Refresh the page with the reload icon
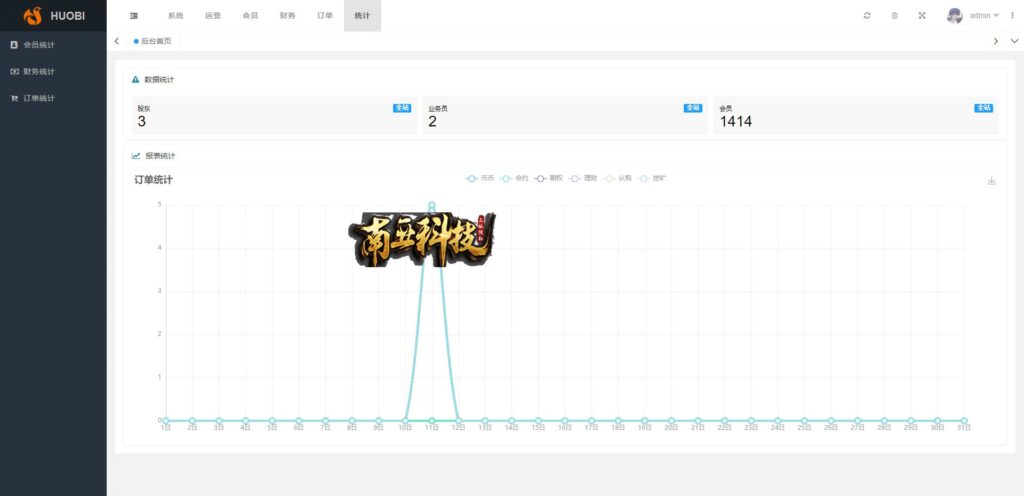Viewport: 1024px width, 496px height. [x=867, y=16]
